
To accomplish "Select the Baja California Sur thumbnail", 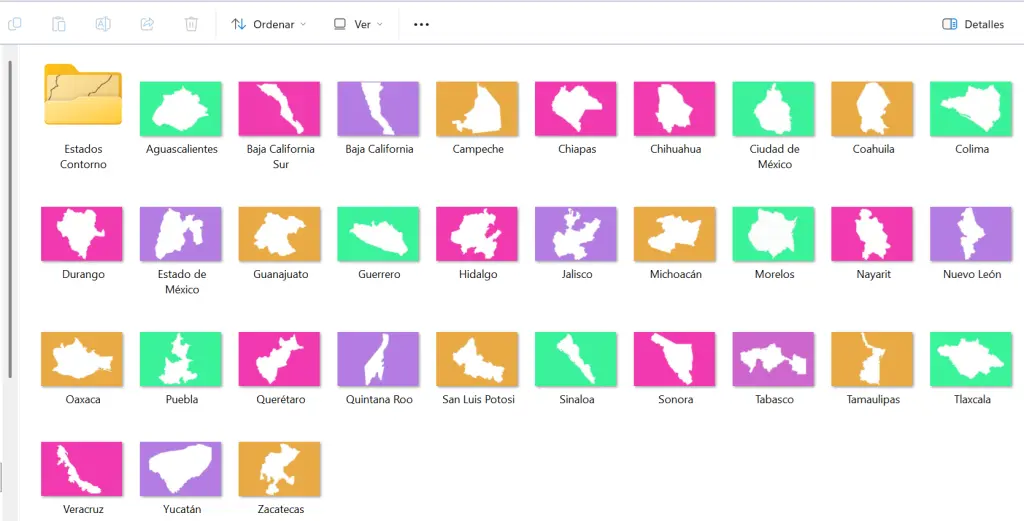I will click(280, 108).
